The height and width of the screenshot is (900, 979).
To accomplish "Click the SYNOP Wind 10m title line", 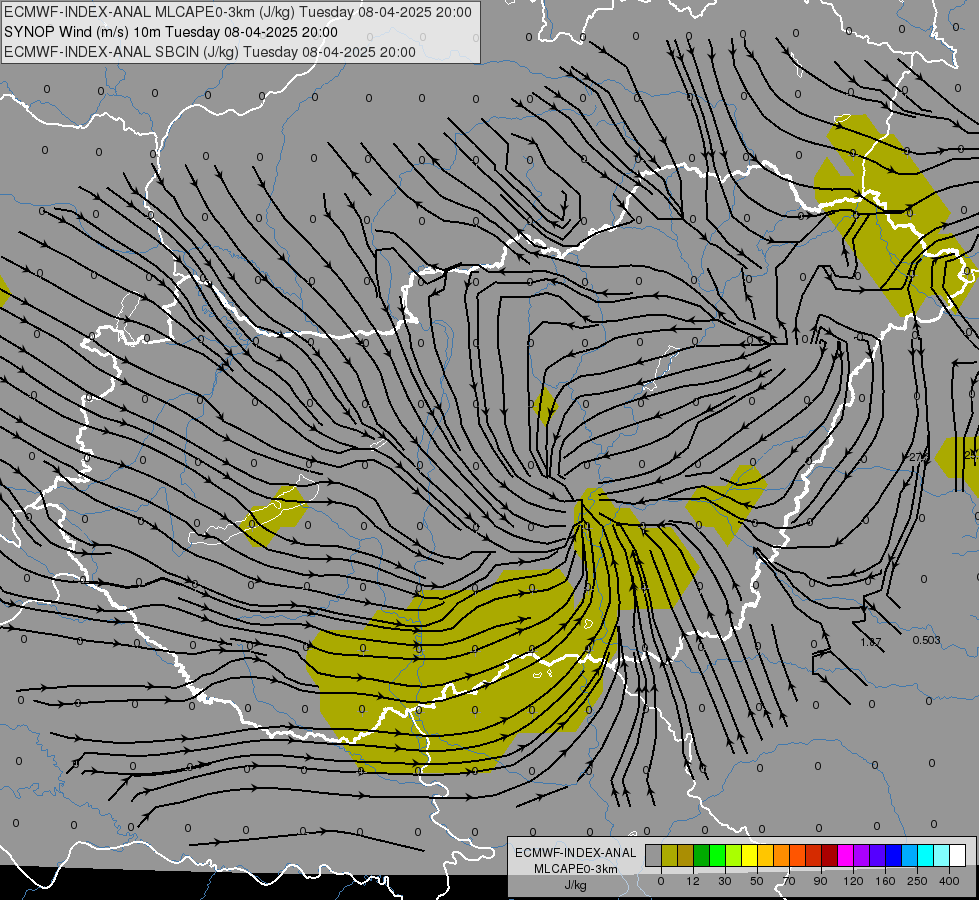I will coord(170,32).
